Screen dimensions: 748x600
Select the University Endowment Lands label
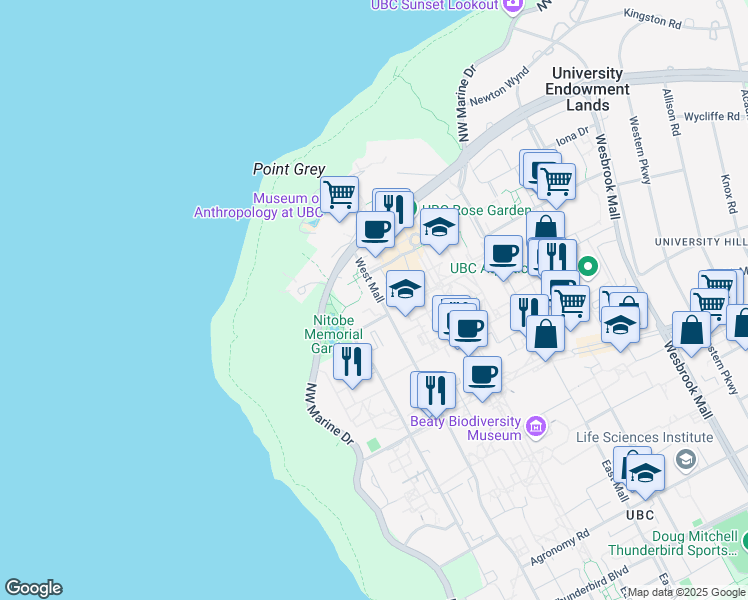coord(587,89)
